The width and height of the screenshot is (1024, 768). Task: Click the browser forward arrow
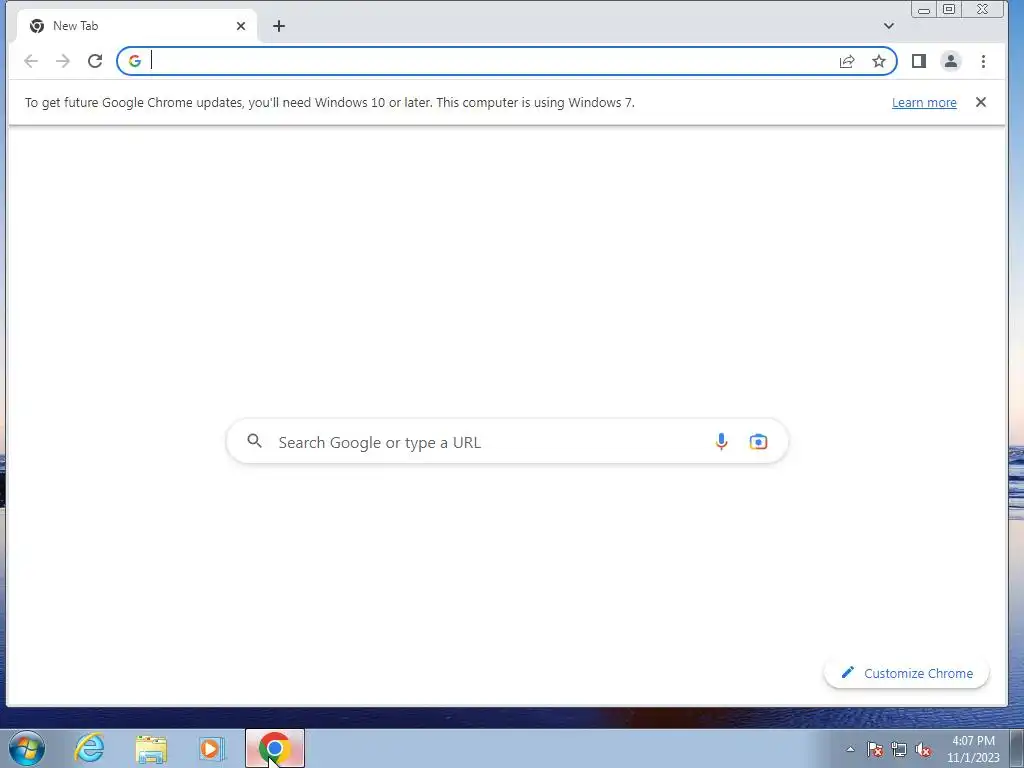[x=63, y=61]
